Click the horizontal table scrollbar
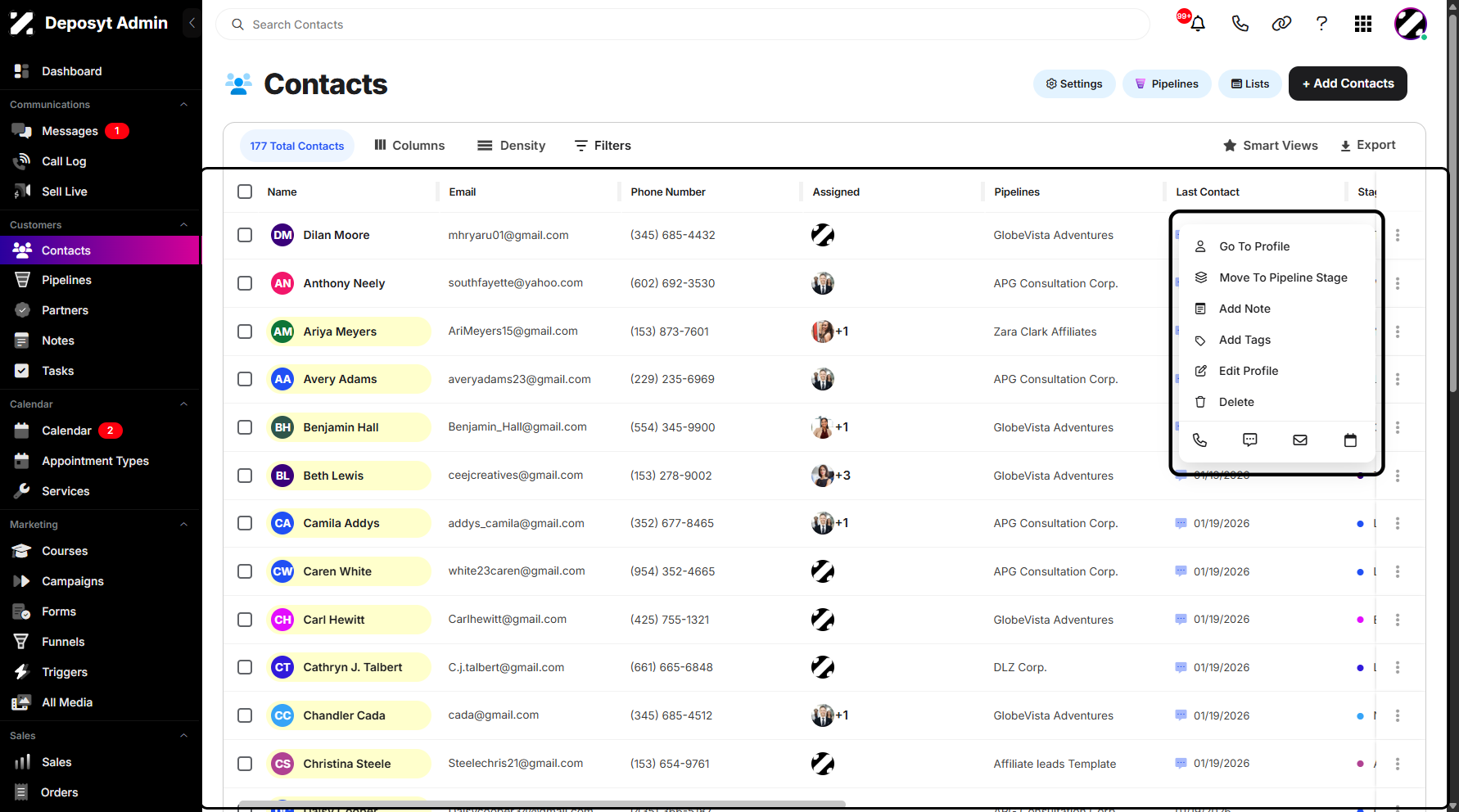The height and width of the screenshot is (812, 1459). click(541, 804)
